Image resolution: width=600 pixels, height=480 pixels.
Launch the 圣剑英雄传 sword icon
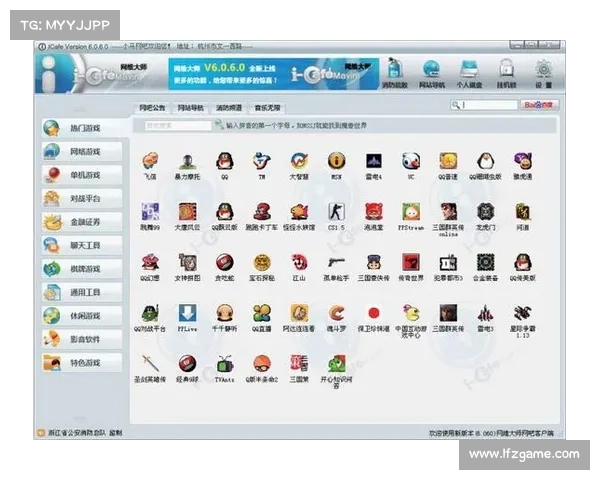[150, 364]
